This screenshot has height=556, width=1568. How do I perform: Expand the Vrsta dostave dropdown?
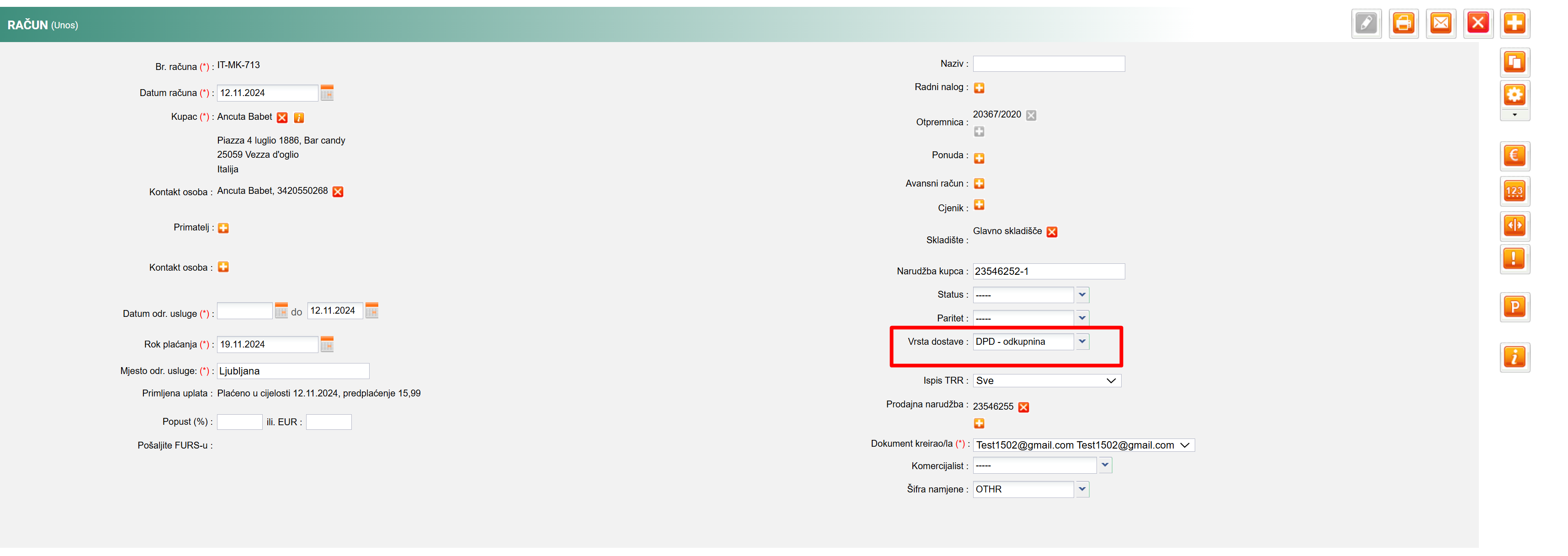1081,342
